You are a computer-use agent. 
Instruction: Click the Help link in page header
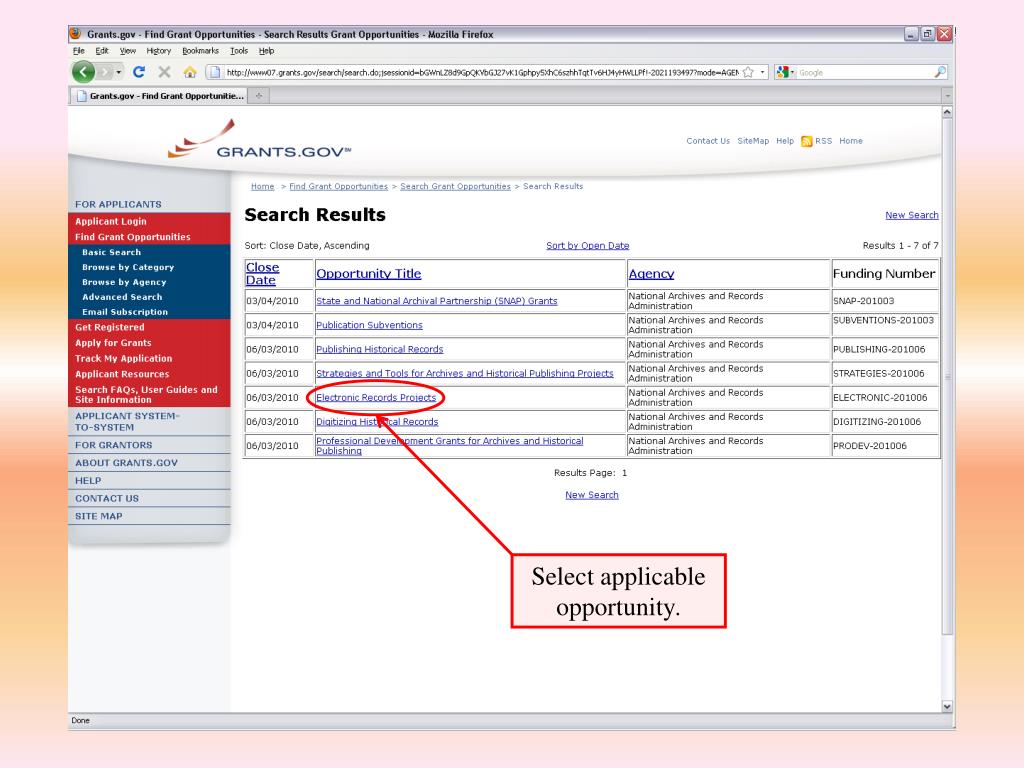[x=785, y=141]
